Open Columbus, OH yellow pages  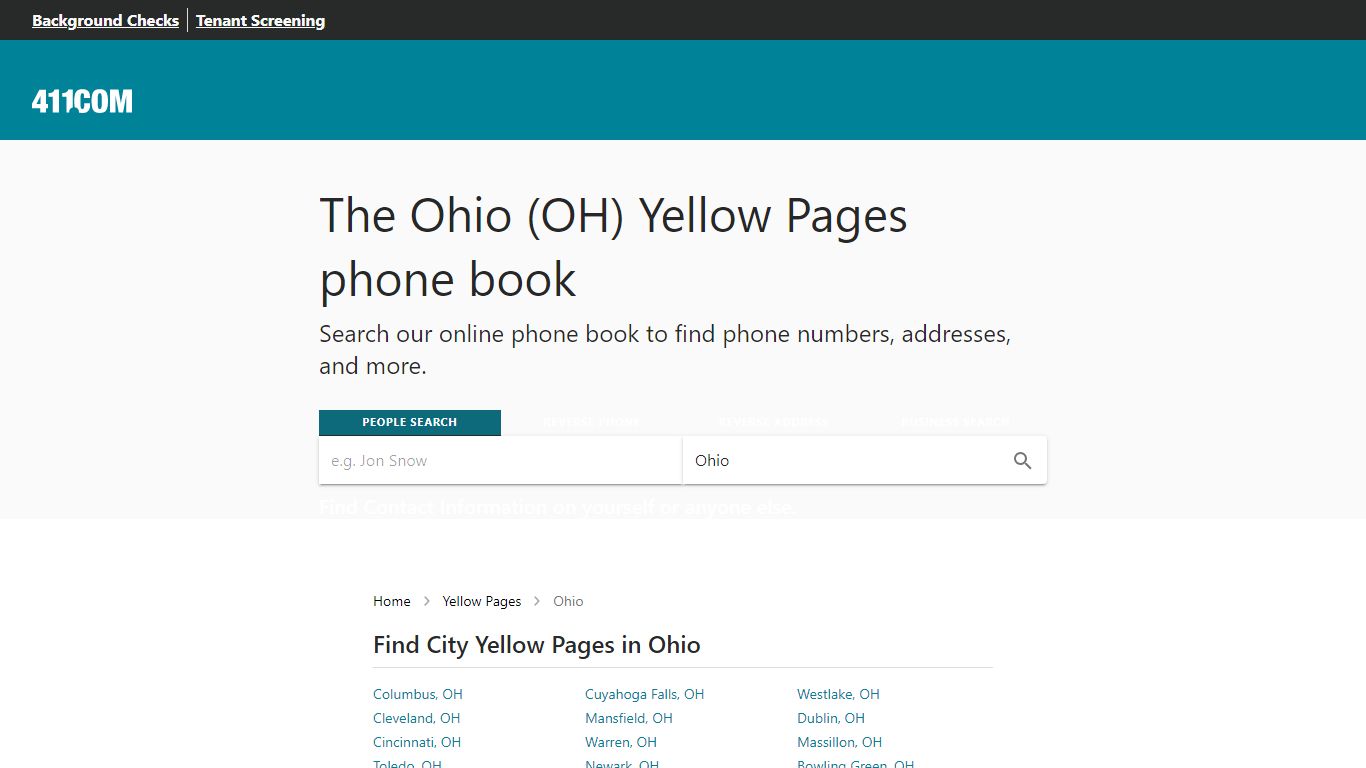[418, 694]
